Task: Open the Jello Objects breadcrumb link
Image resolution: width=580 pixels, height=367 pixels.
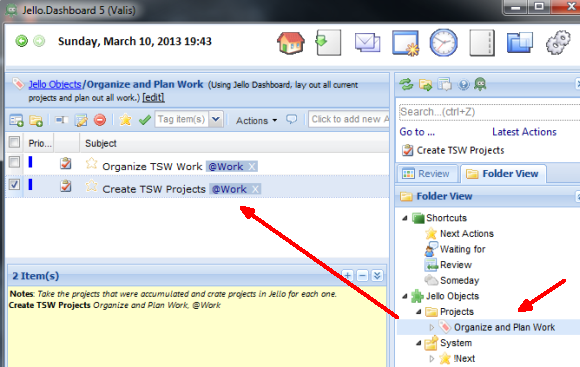Action: (x=55, y=85)
